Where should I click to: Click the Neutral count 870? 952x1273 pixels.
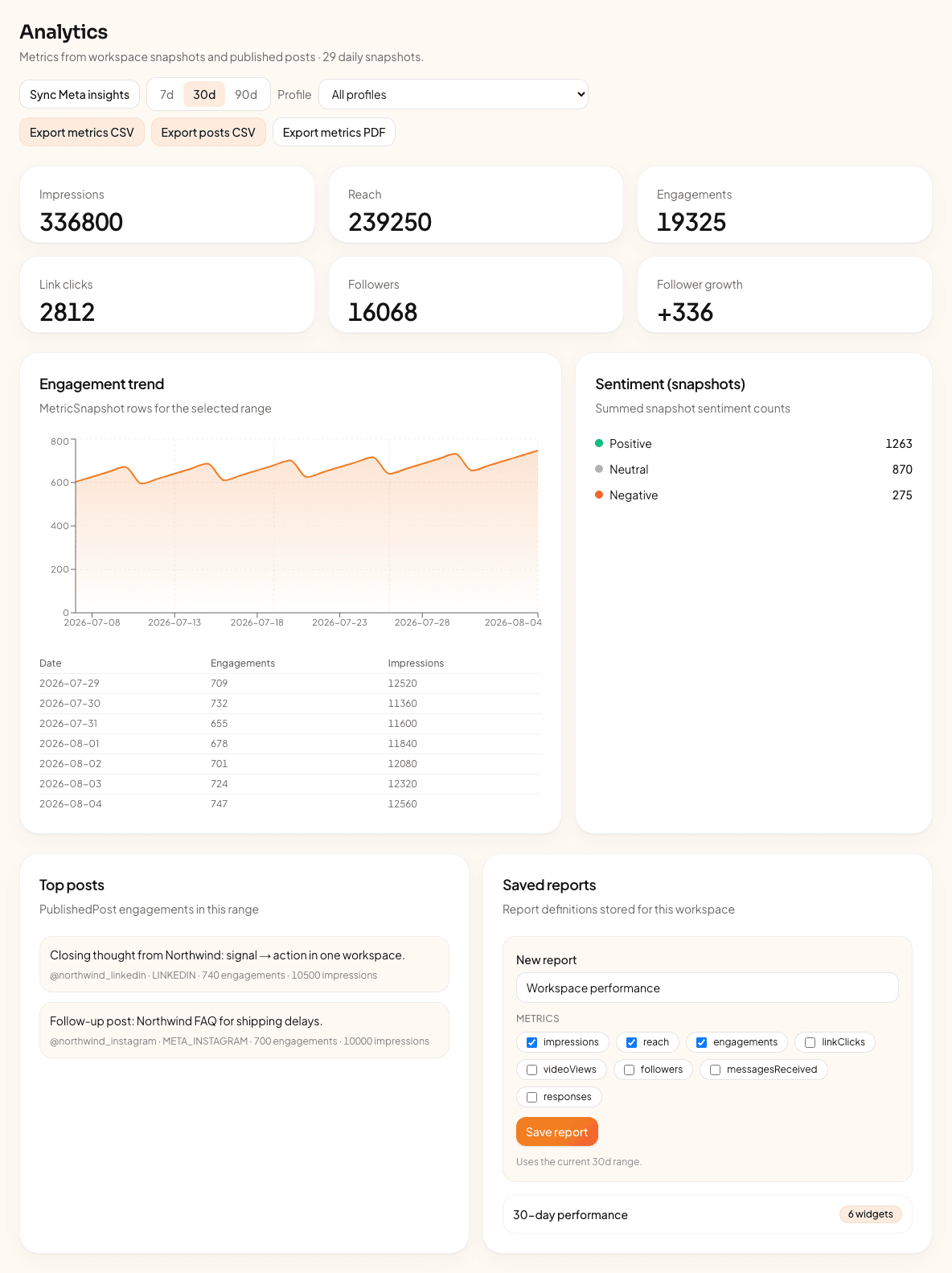click(902, 470)
